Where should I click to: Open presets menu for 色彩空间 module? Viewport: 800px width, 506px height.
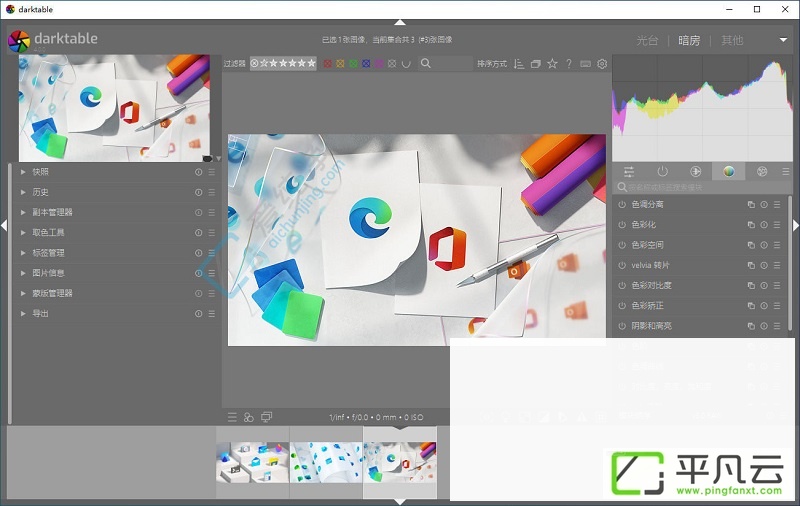click(x=777, y=245)
